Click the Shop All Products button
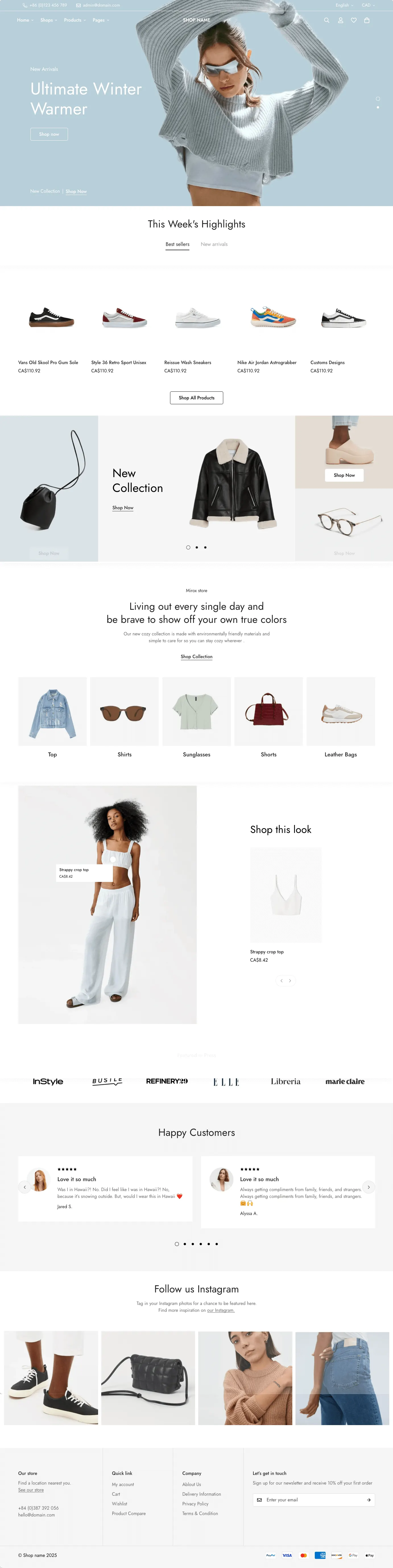The height and width of the screenshot is (1568, 393). click(196, 397)
